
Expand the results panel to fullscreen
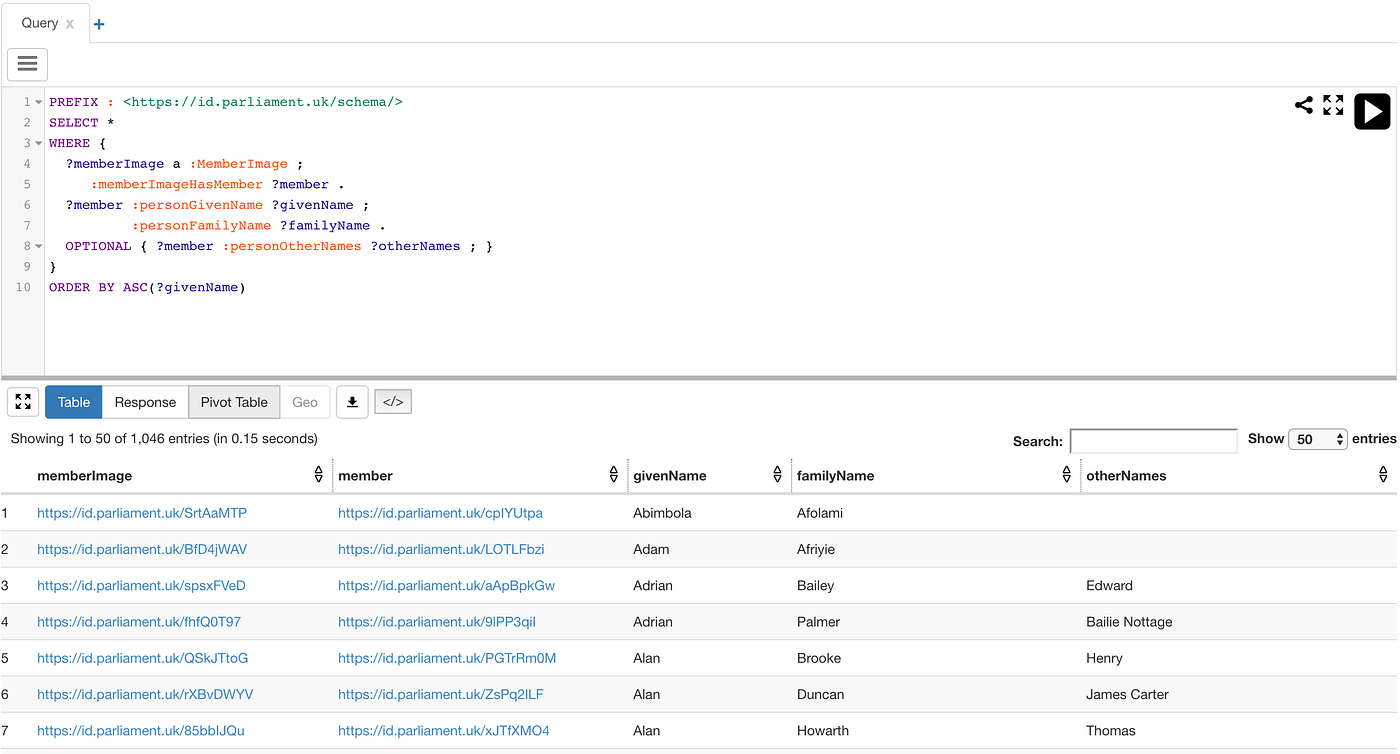pyautogui.click(x=22, y=401)
